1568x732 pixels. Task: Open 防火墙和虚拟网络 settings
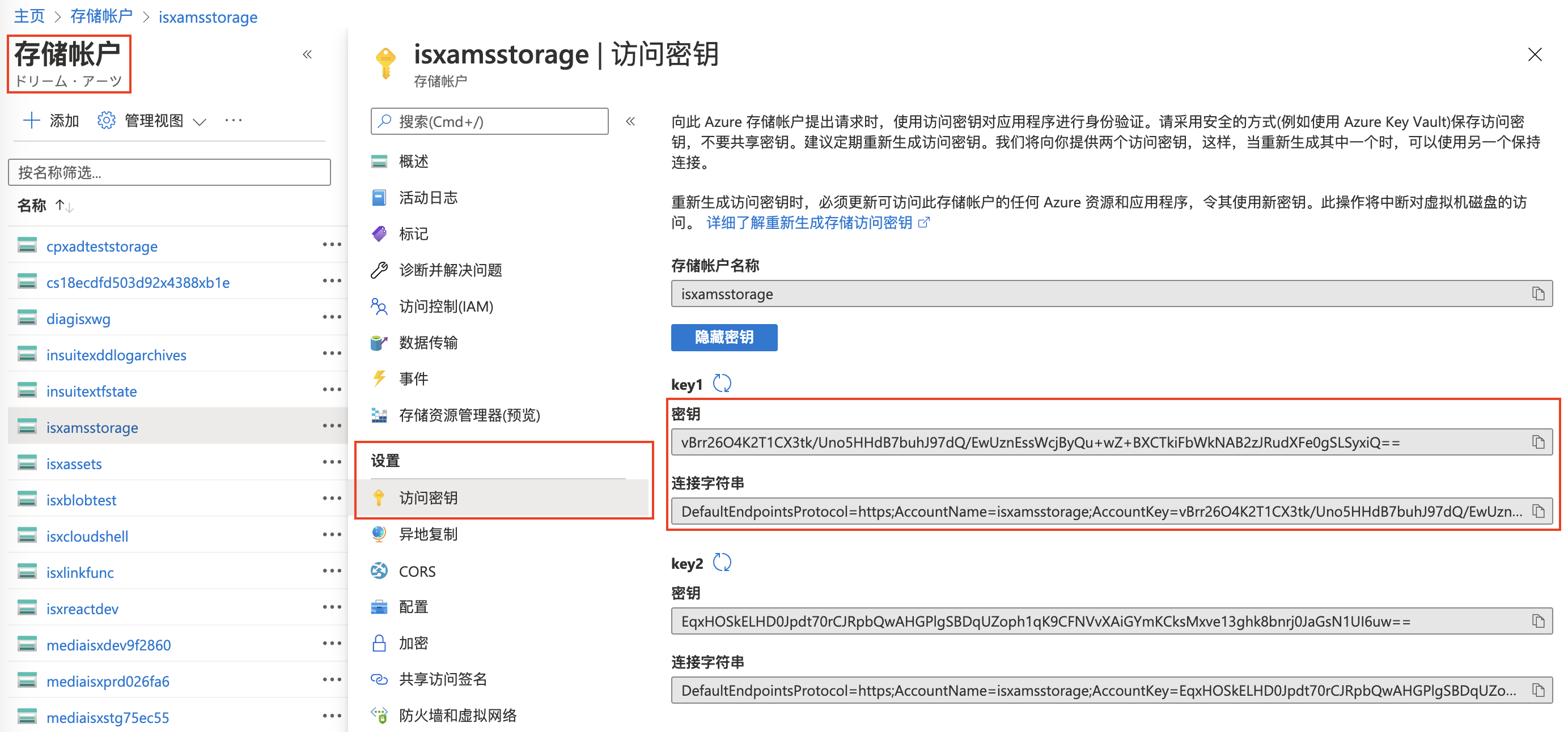[x=457, y=715]
